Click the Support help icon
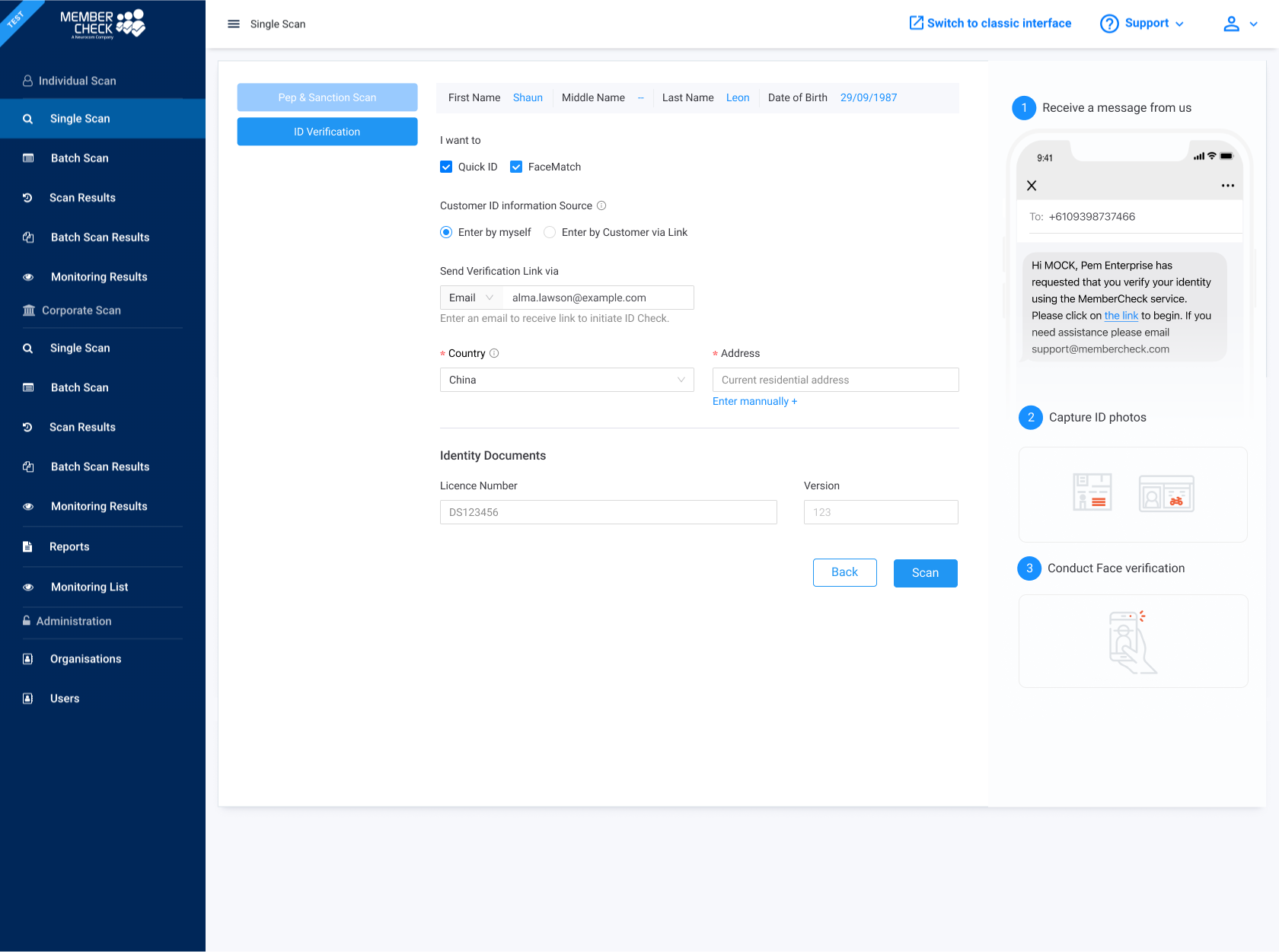This screenshot has height=952, width=1279. pyautogui.click(x=1109, y=24)
